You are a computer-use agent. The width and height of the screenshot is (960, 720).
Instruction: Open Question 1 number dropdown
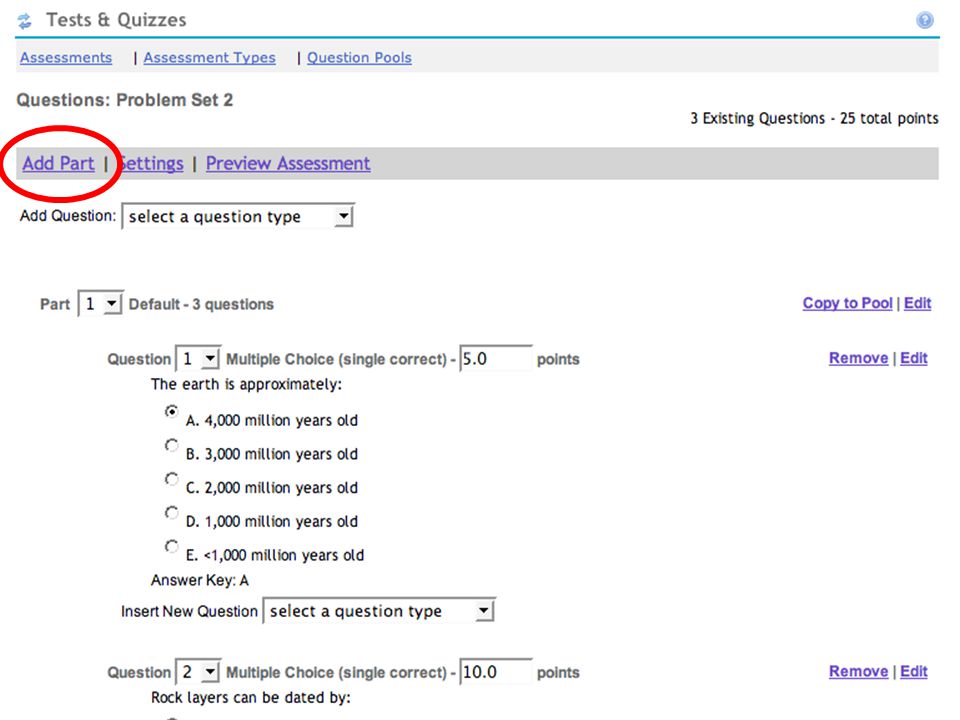click(x=198, y=359)
